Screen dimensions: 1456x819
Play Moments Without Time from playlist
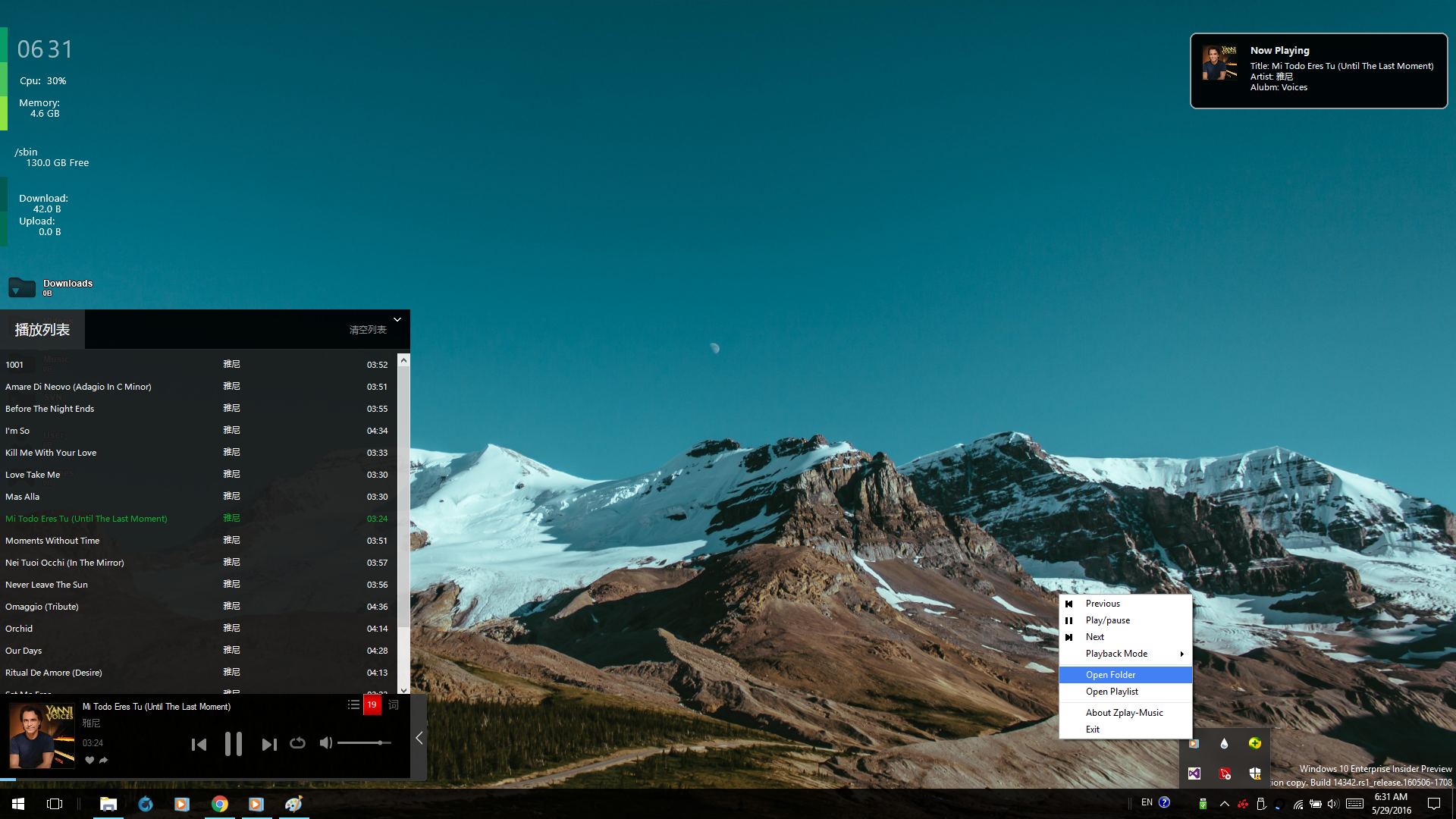[x=52, y=541]
